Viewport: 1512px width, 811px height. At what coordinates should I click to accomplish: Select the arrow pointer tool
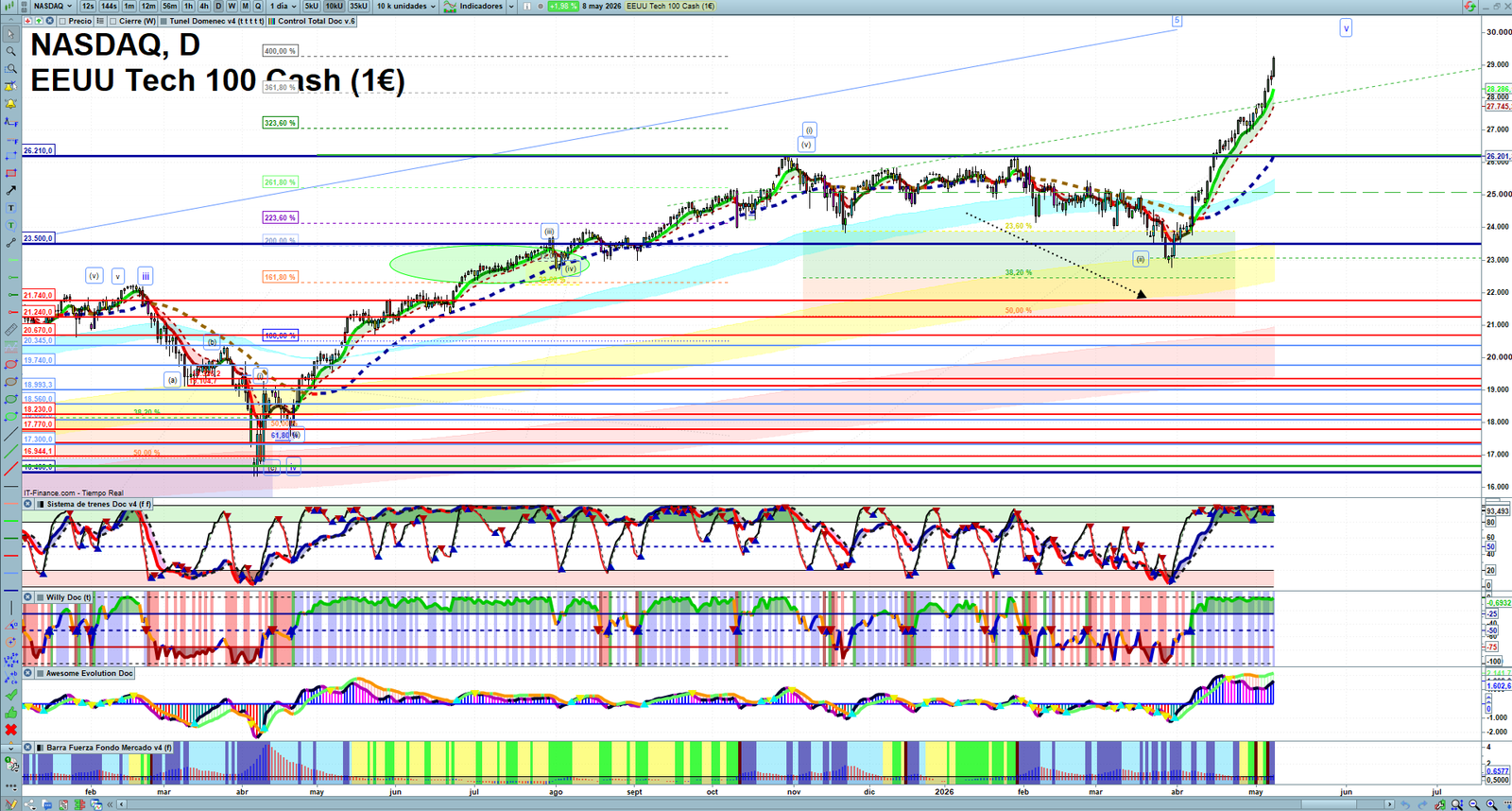pos(11,33)
